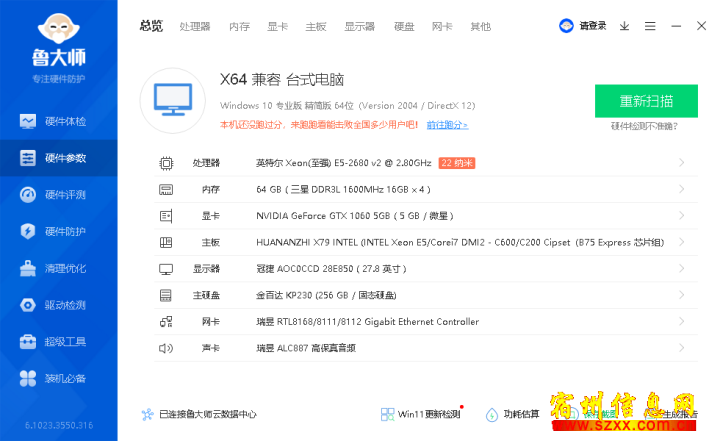Expand the 处理器 row chevron
The width and height of the screenshot is (720, 441).
coord(682,163)
